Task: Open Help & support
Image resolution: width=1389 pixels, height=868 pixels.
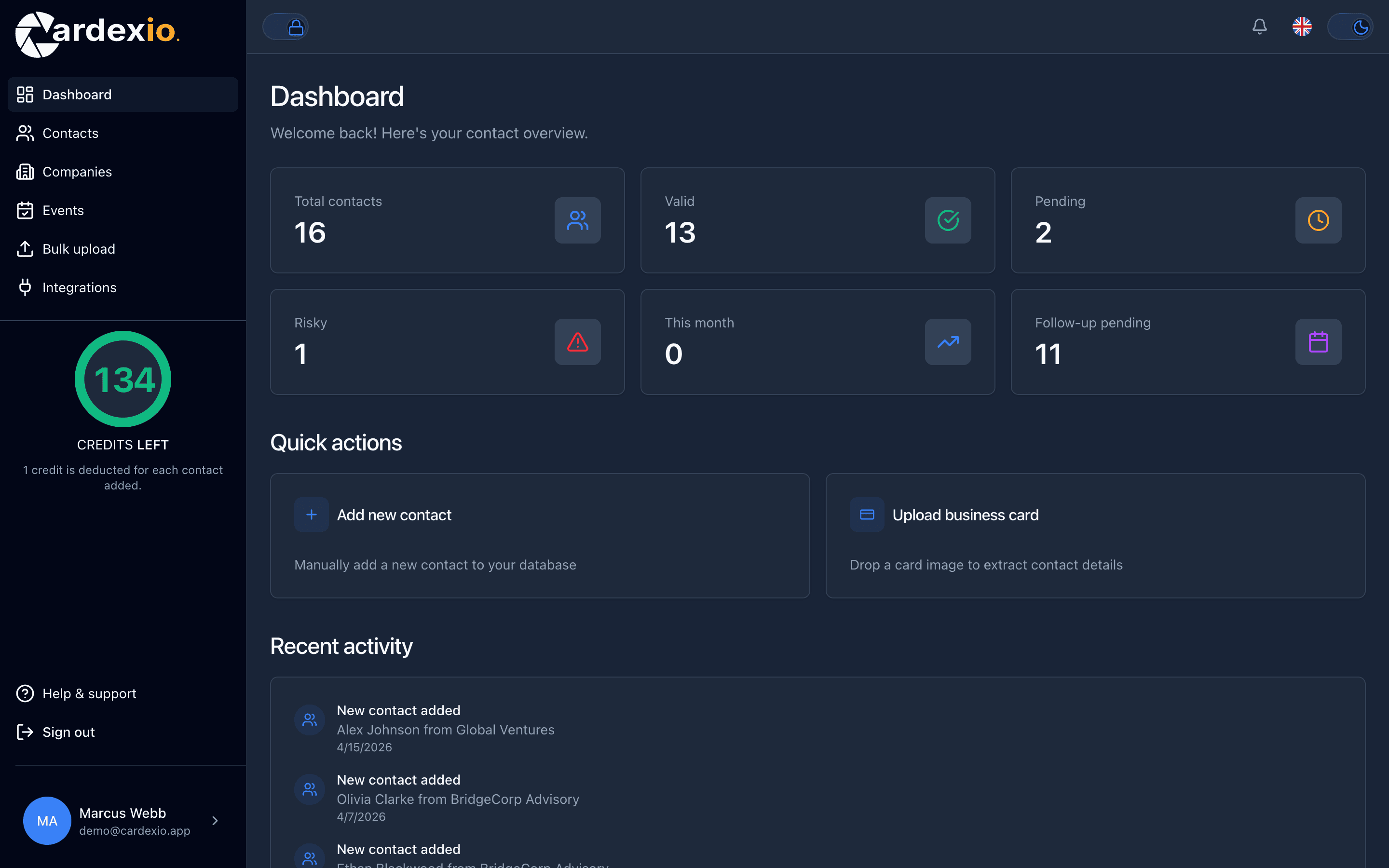Action: [123, 693]
